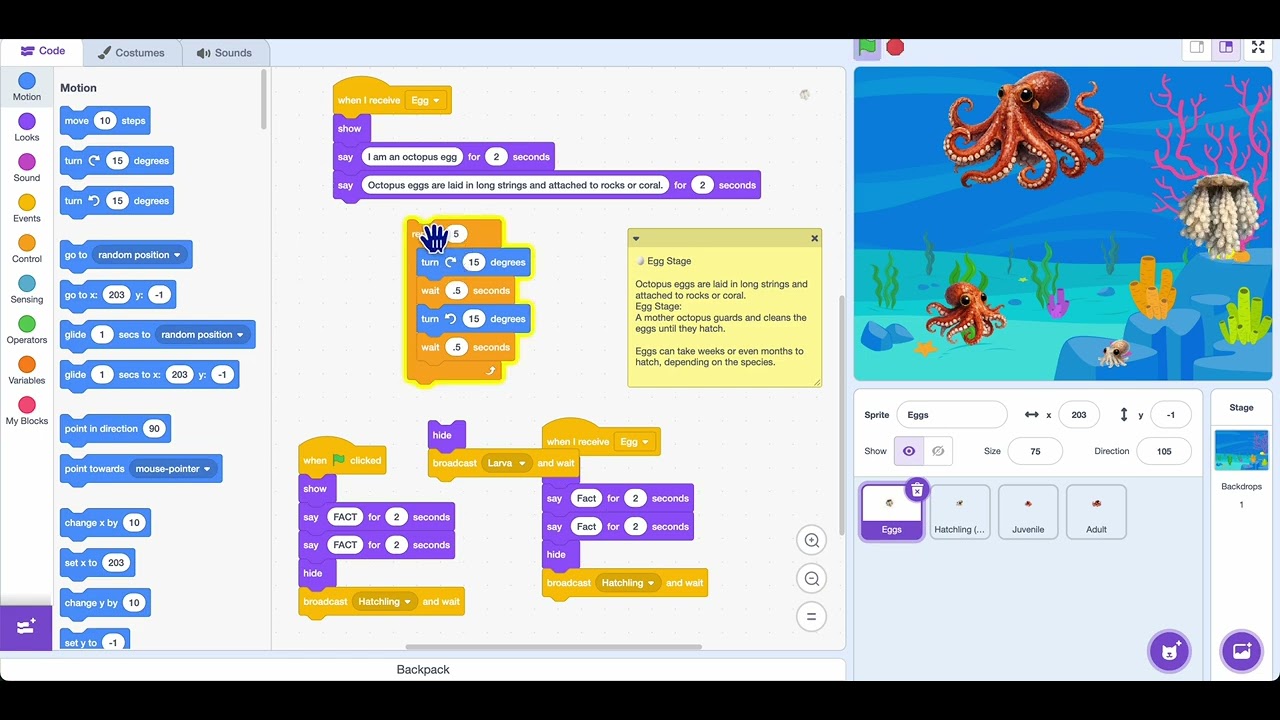The width and height of the screenshot is (1280, 720).
Task: Close the Egg Stage comment note
Action: click(814, 238)
